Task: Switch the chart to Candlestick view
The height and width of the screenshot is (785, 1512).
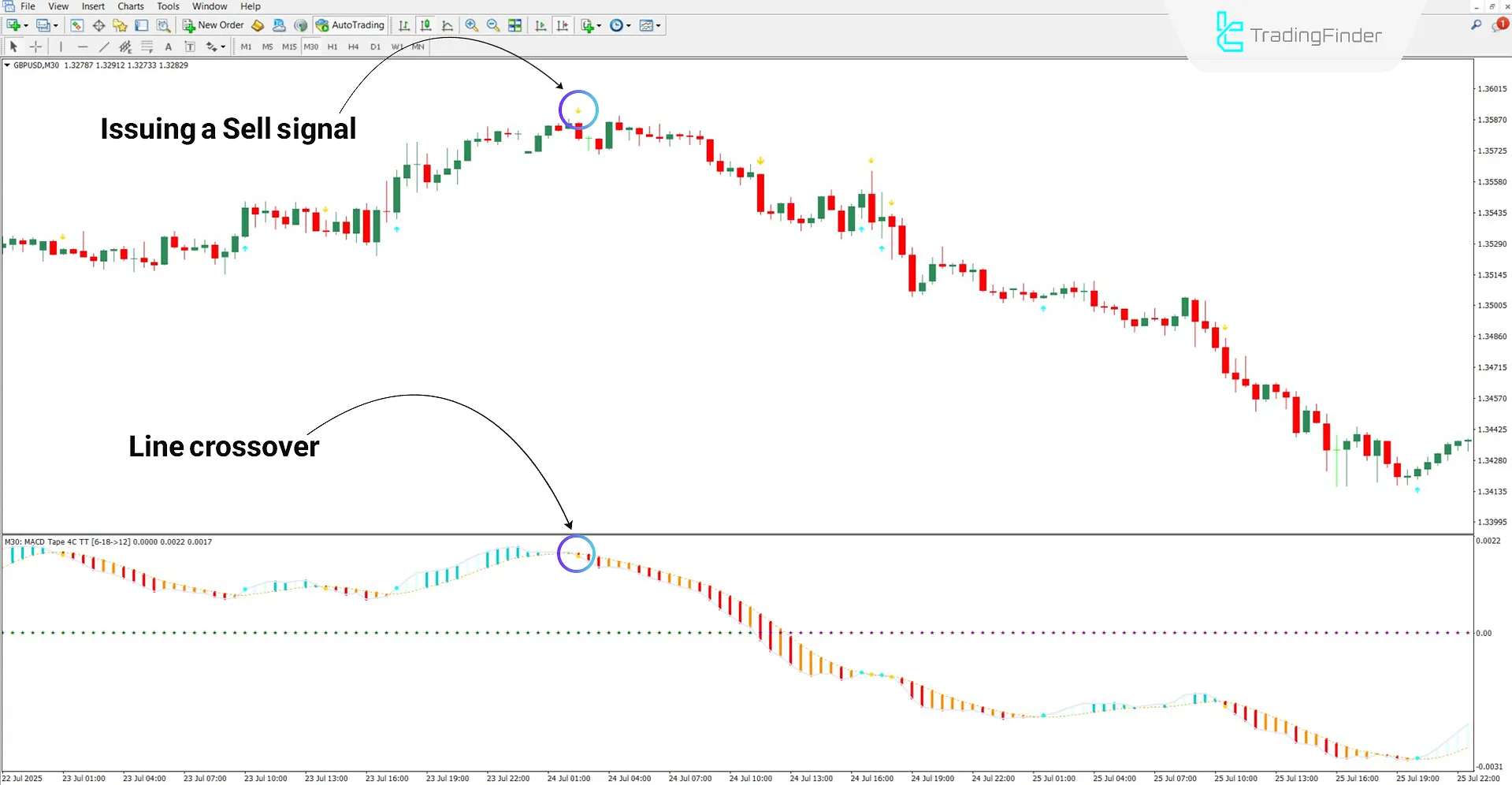Action: (x=425, y=25)
